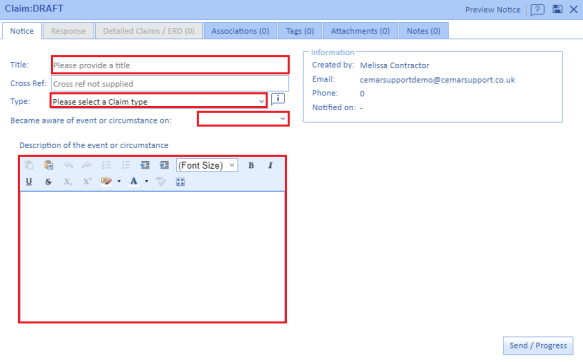
Task: Open the Claim type dropdown
Action: pos(158,101)
